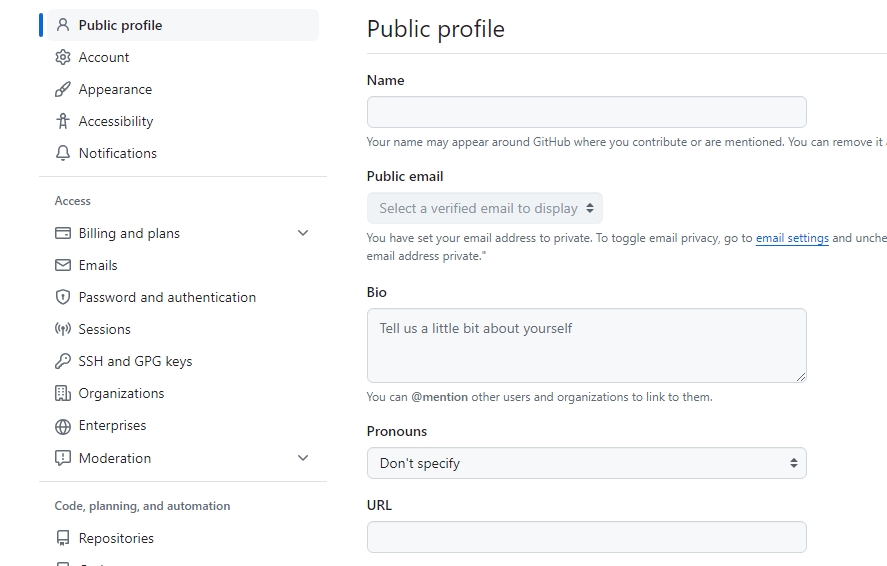Click the Emails envelope icon

click(x=63, y=265)
